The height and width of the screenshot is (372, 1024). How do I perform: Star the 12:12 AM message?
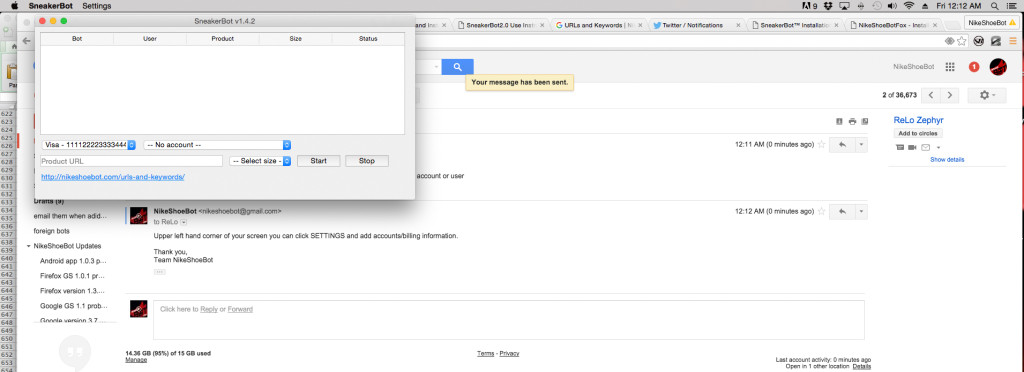pyautogui.click(x=822, y=211)
